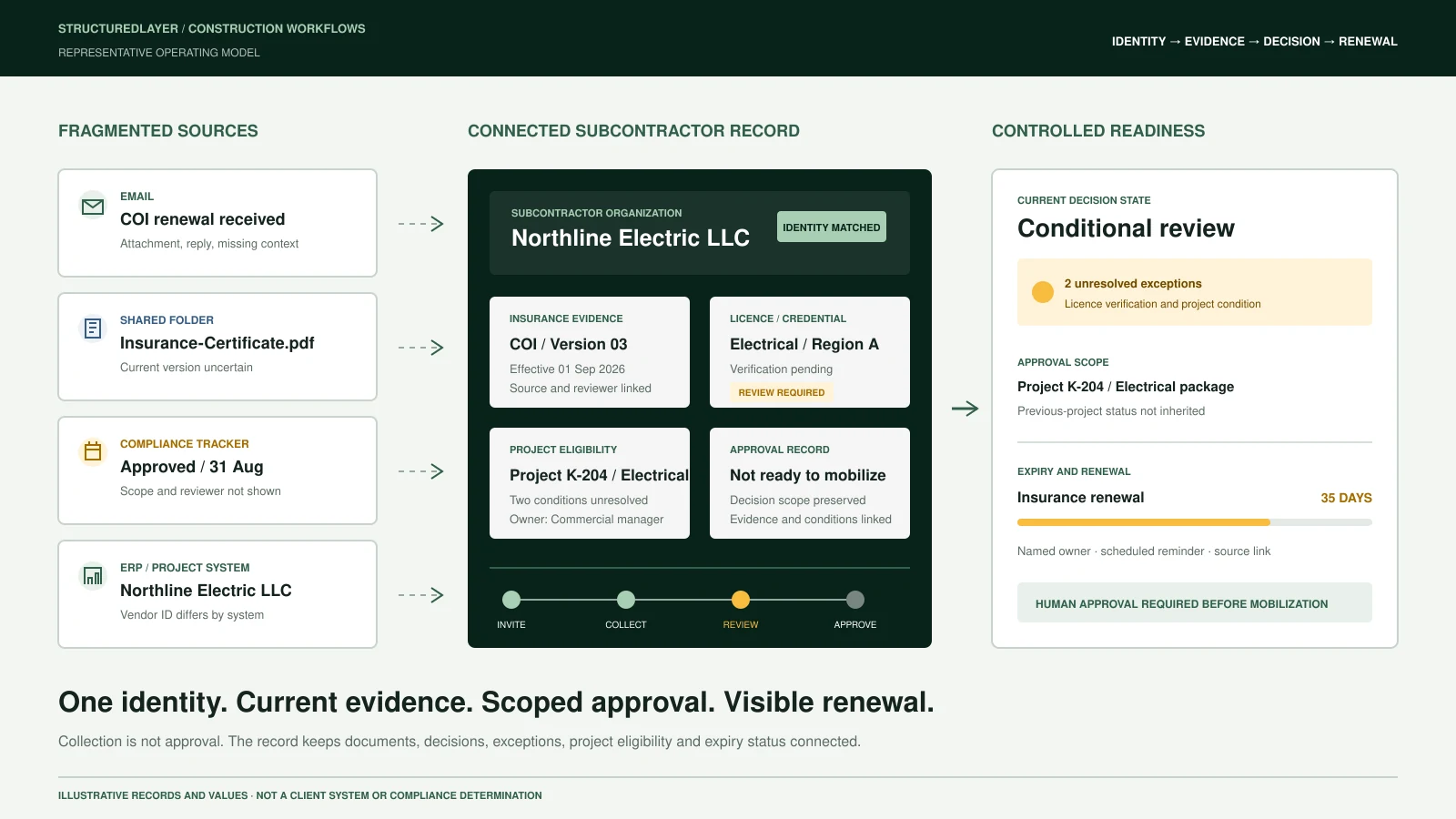Open the Electrical / Region A credential card
1456x819 pixels.
[x=810, y=352]
